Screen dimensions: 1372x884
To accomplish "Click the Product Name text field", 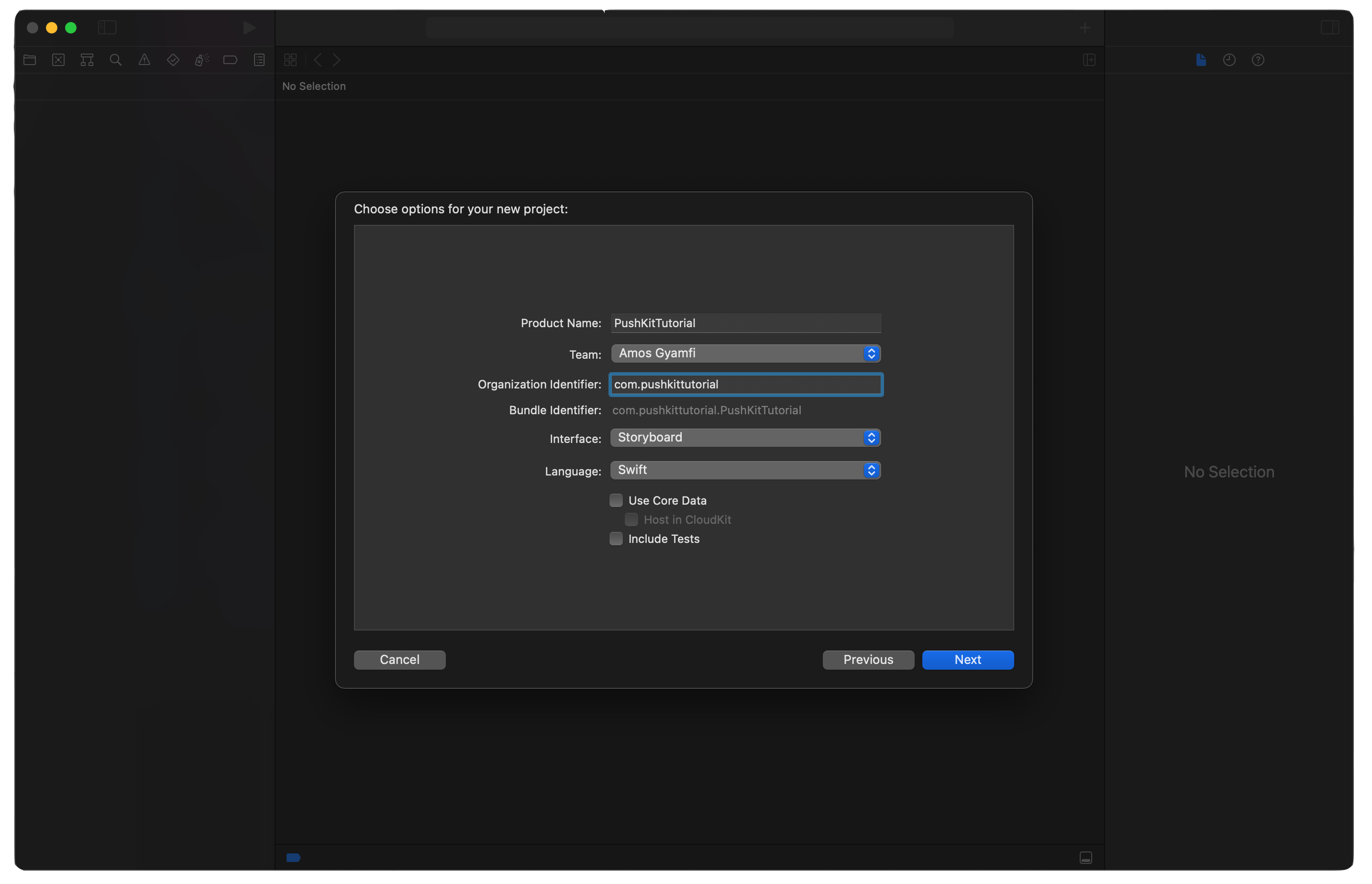I will click(x=746, y=322).
